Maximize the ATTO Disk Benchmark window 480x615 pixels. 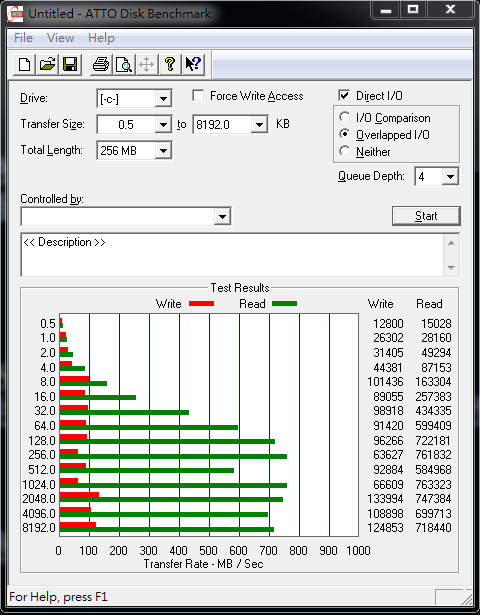click(413, 9)
